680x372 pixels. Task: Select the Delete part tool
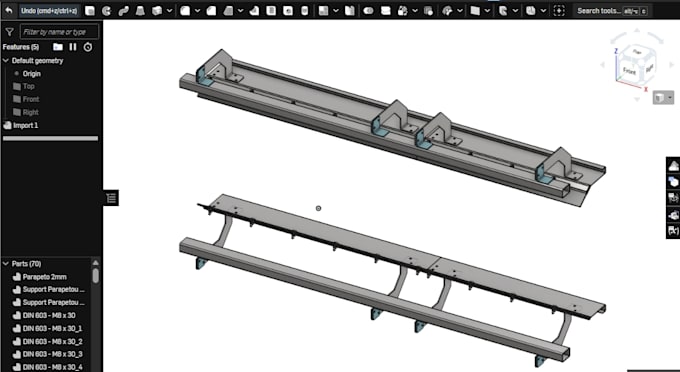point(428,11)
